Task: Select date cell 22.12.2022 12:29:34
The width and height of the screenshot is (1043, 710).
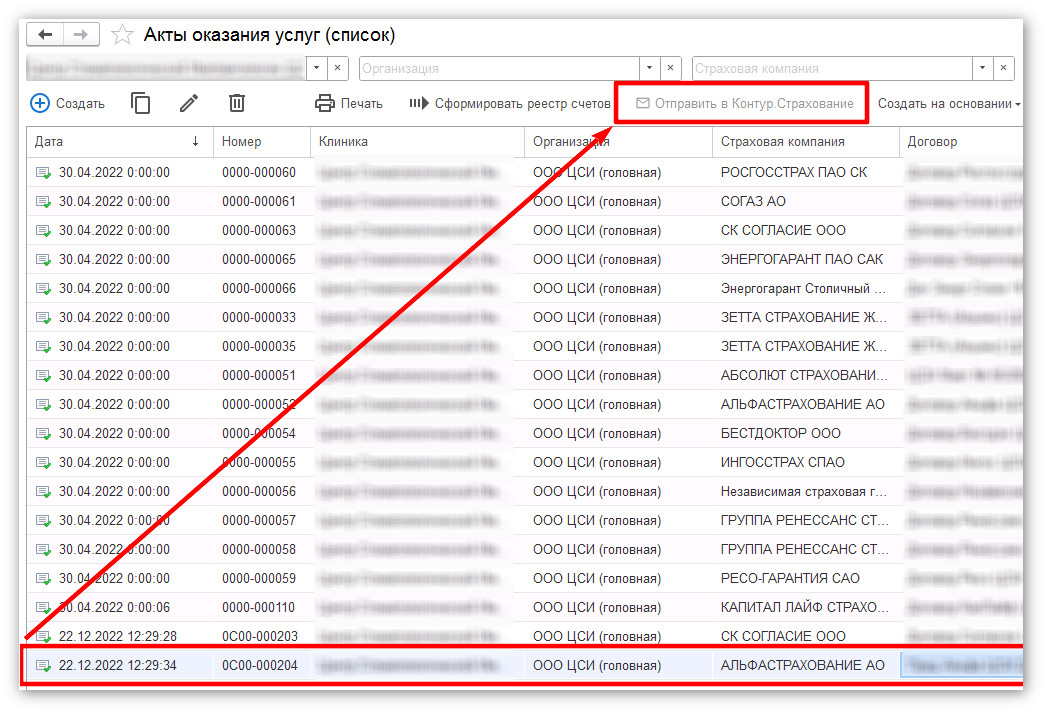Action: (118, 665)
